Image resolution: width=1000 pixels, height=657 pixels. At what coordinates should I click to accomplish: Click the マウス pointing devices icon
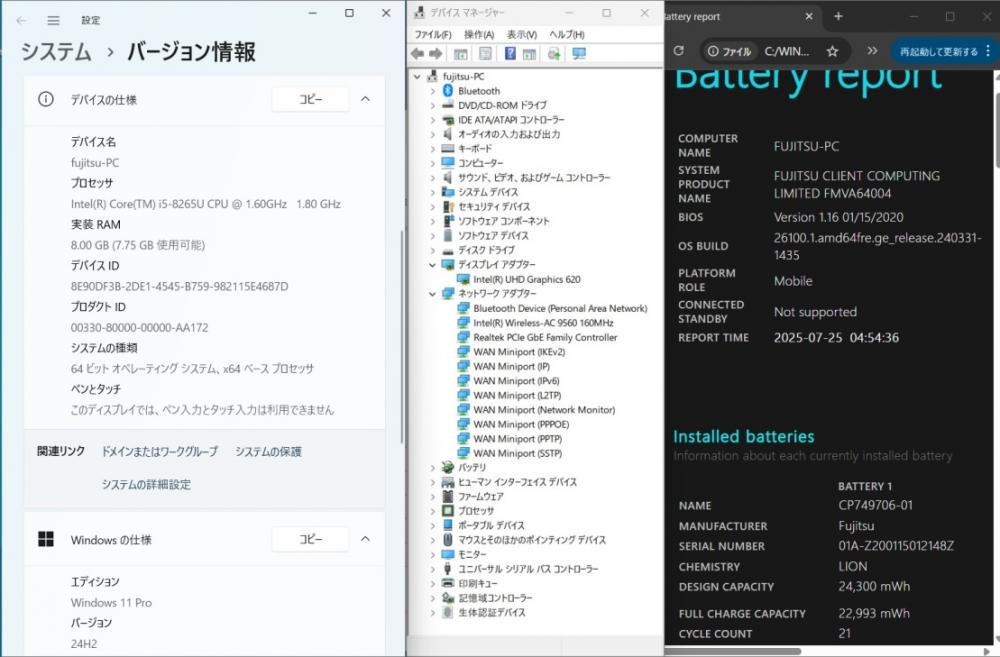click(x=448, y=540)
